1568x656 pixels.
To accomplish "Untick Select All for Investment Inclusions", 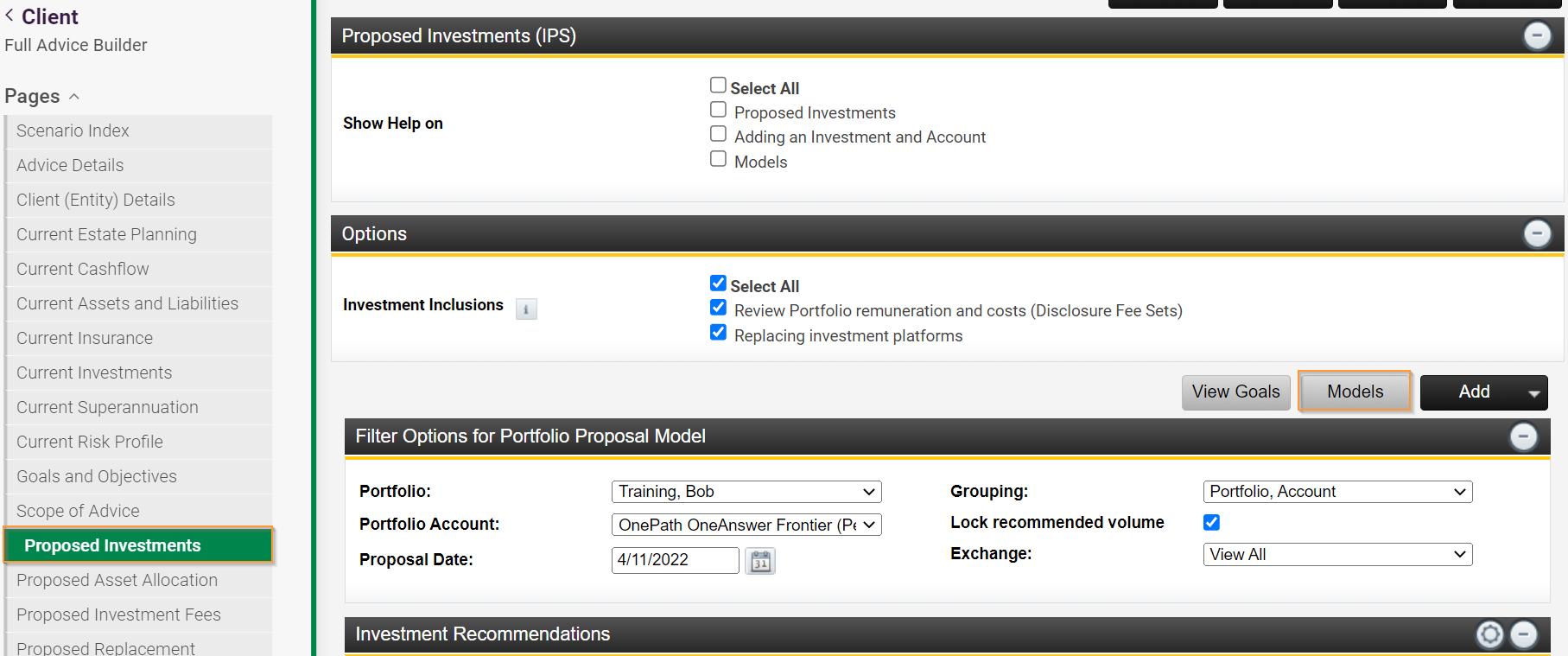I will (x=718, y=283).
